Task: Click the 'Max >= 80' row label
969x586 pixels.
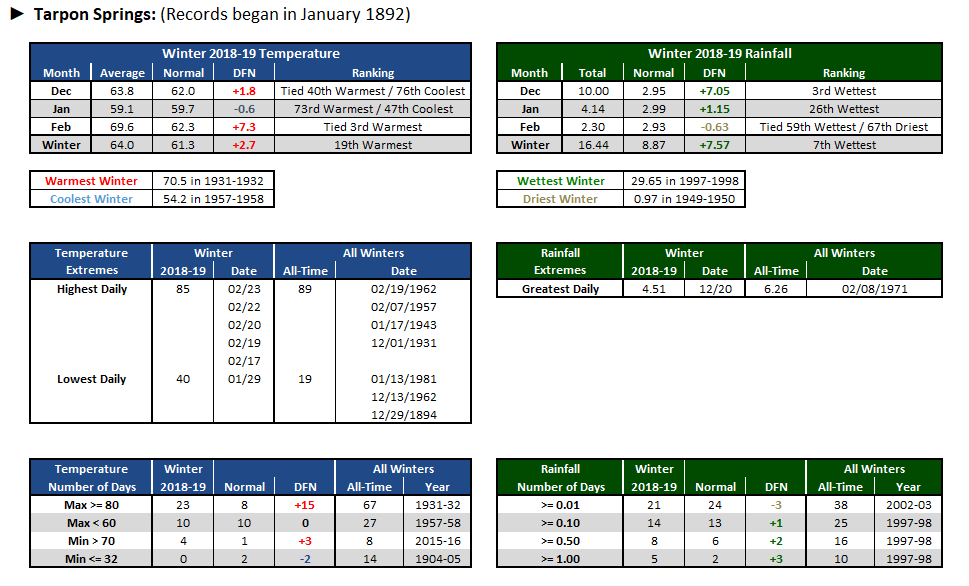Action: [x=91, y=505]
